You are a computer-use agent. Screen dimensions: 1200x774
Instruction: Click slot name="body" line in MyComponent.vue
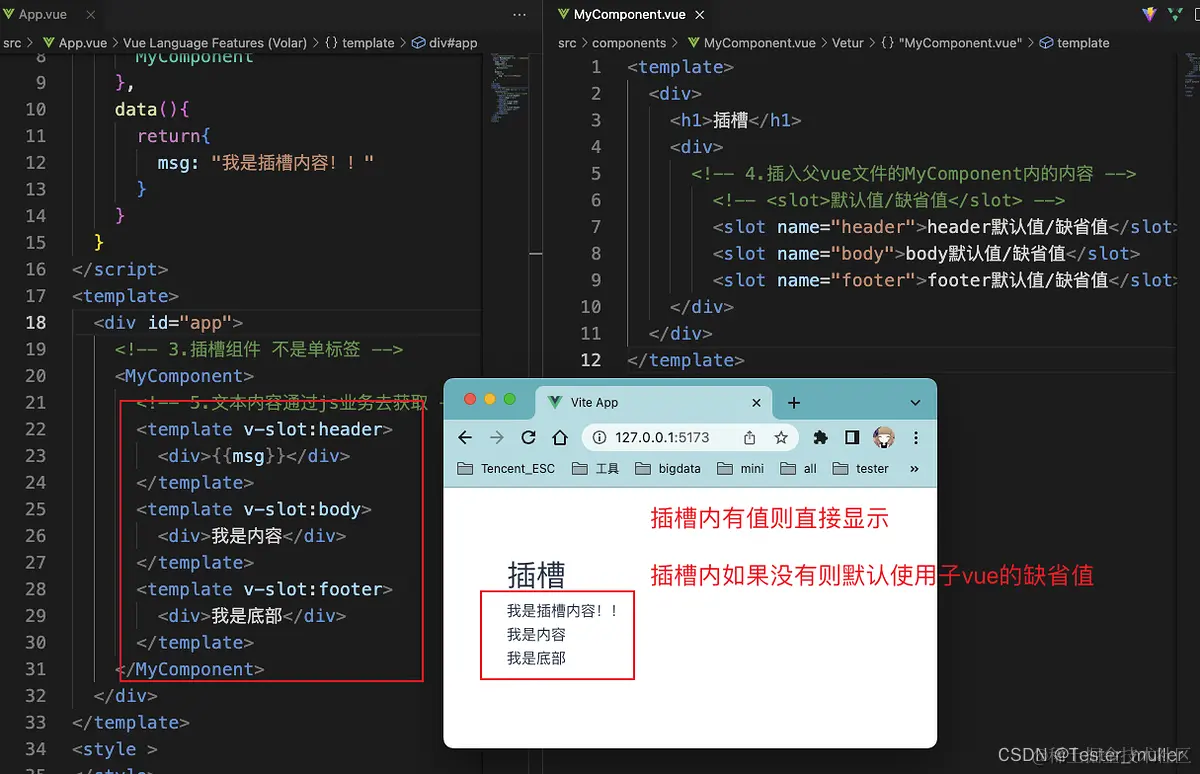tap(926, 254)
